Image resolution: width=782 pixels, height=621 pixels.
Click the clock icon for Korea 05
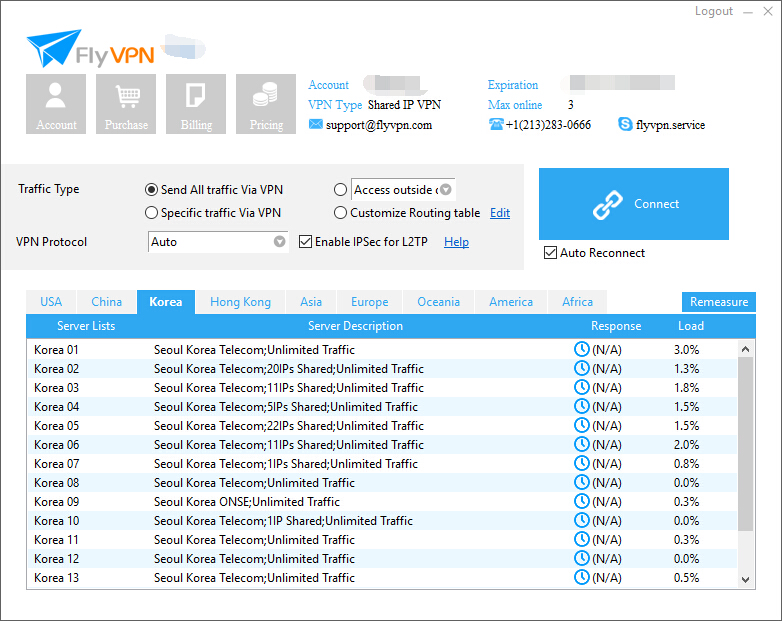click(582, 425)
